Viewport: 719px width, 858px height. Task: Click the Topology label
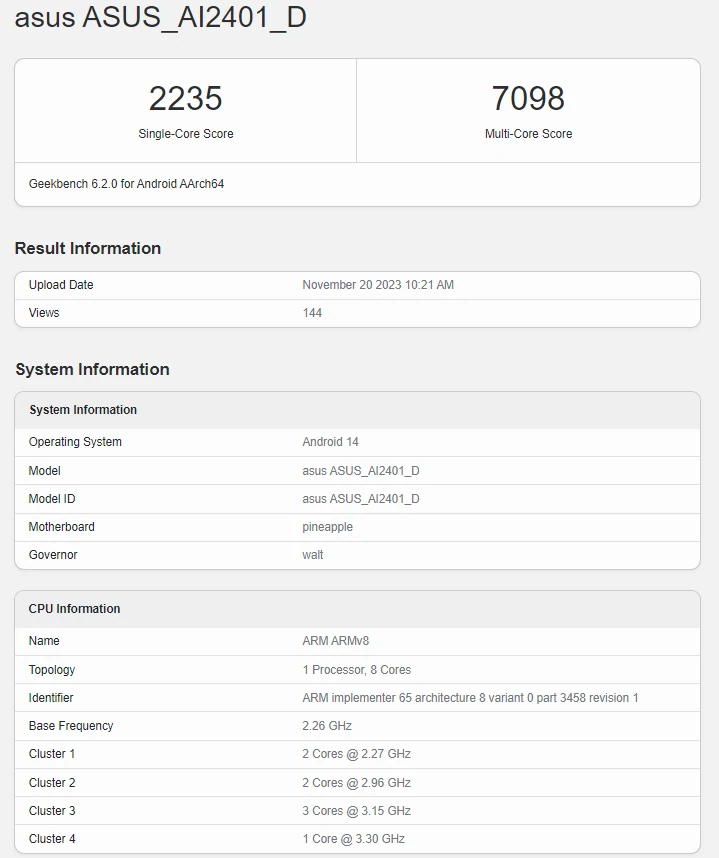click(x=51, y=670)
